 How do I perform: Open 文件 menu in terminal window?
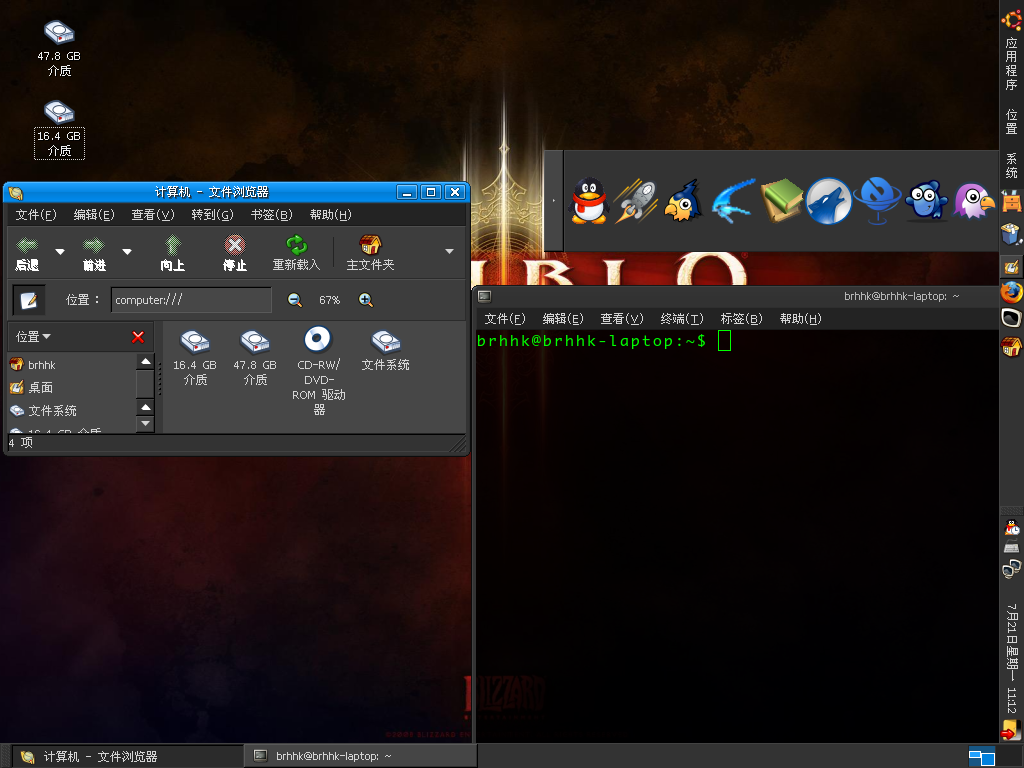pos(505,319)
